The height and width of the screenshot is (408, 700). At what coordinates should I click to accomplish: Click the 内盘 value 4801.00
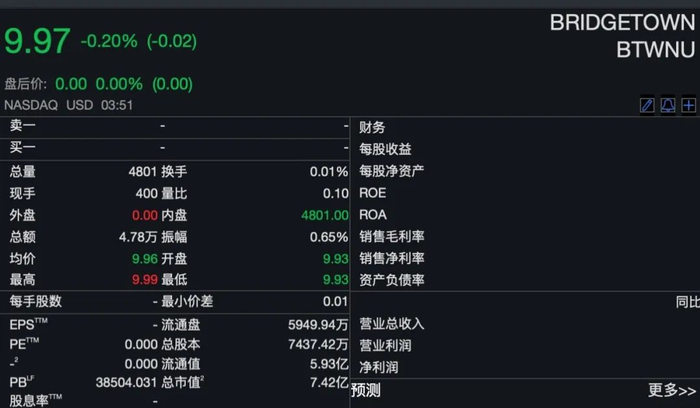click(x=324, y=215)
